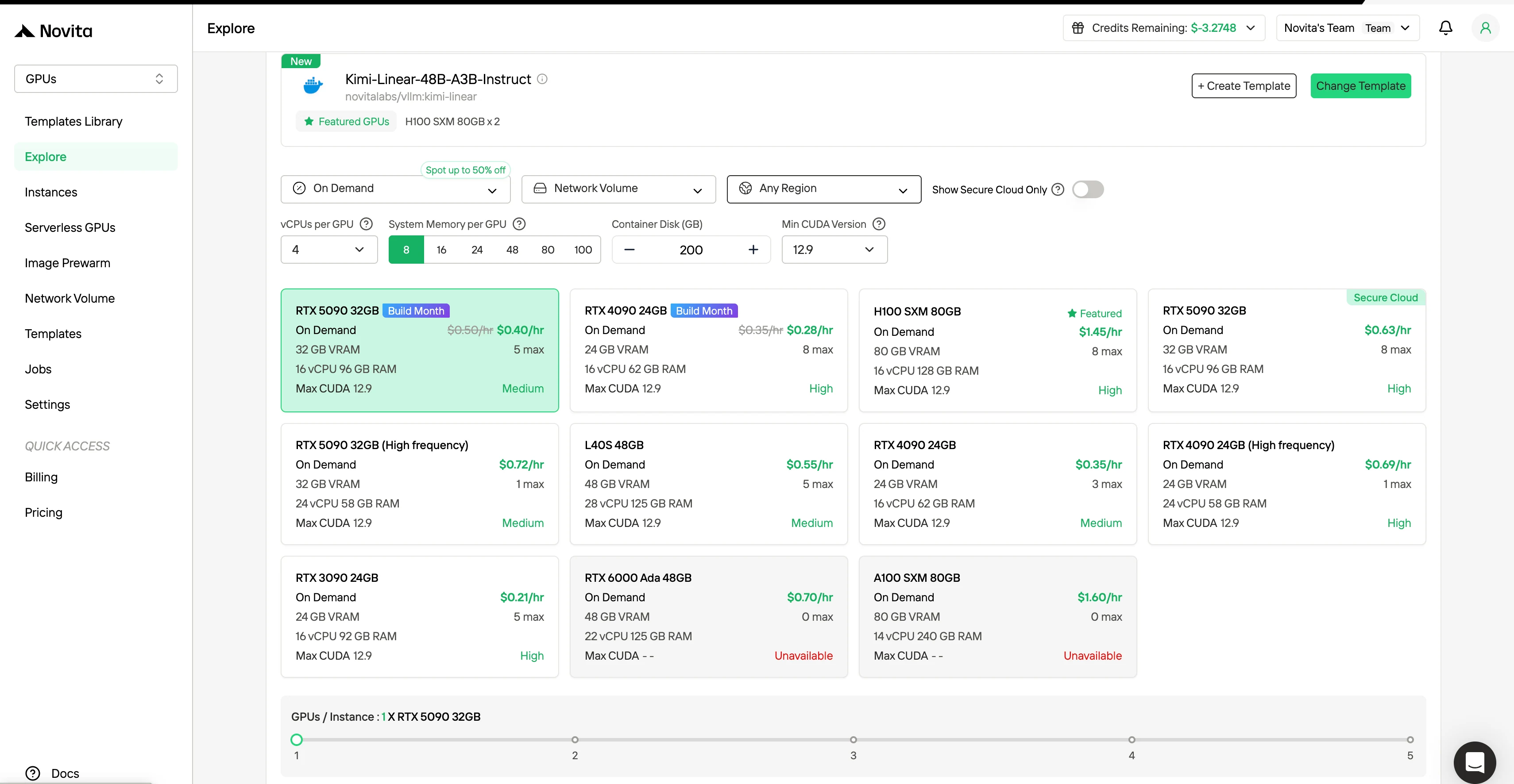Select the Secure Cloud RTX 5090 32GB card
Screen dimensions: 1514x784
1286,350
